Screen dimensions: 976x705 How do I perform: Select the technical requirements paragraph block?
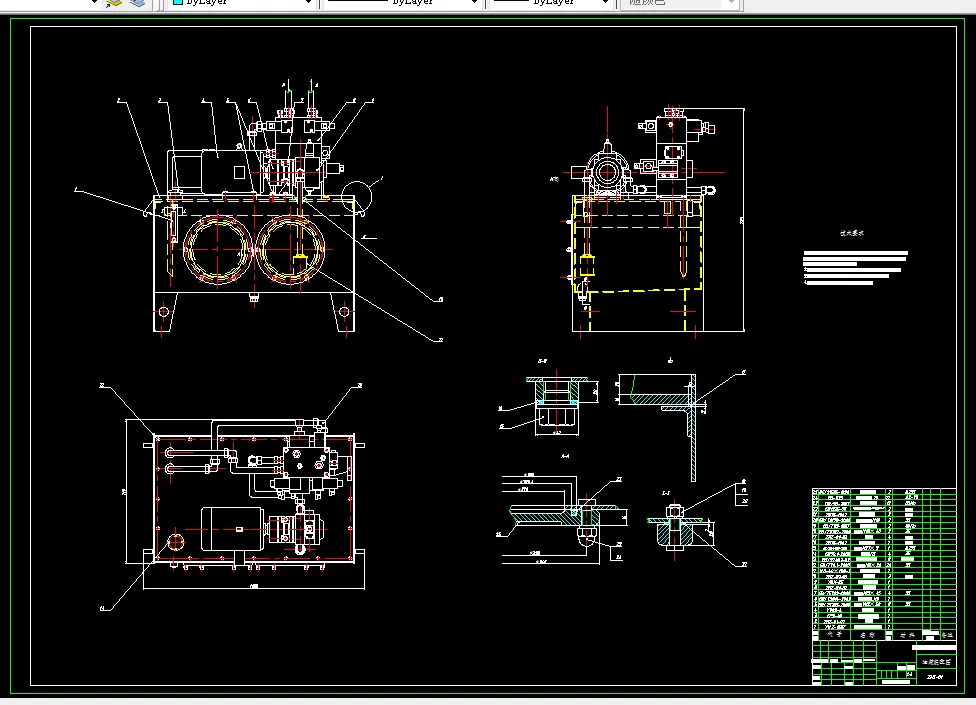coord(855,268)
